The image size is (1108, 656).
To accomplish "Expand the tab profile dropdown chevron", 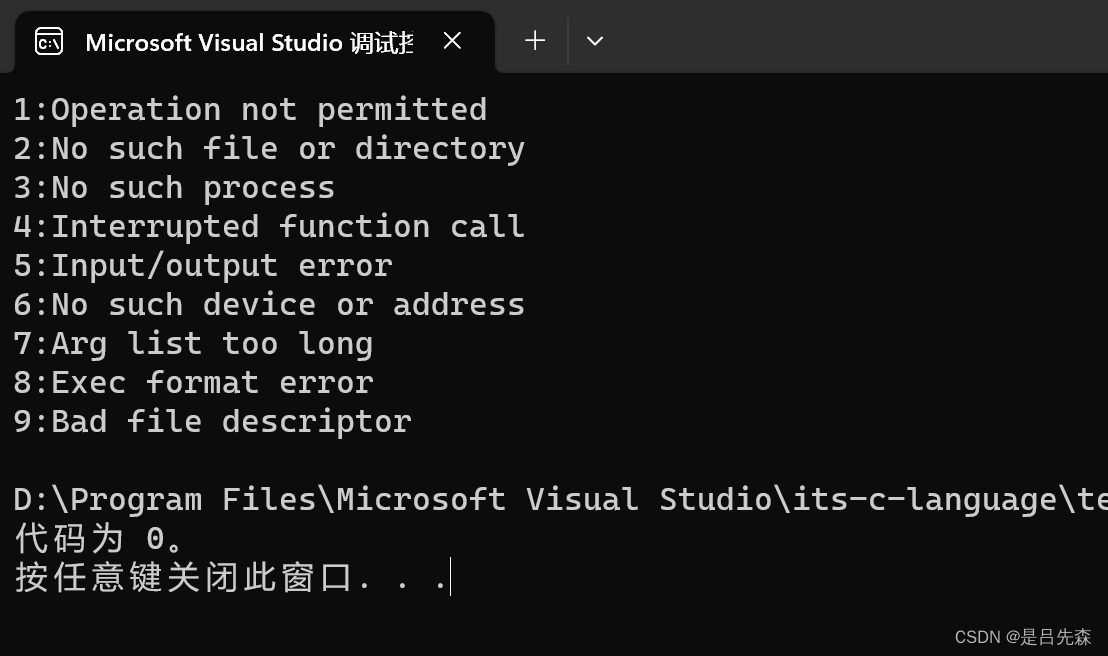I will pos(594,41).
